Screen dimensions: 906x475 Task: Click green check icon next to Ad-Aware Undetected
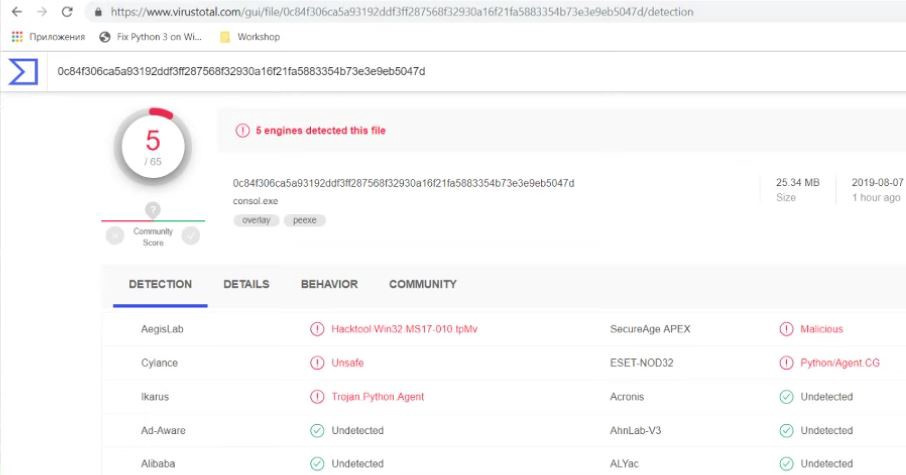coord(317,431)
